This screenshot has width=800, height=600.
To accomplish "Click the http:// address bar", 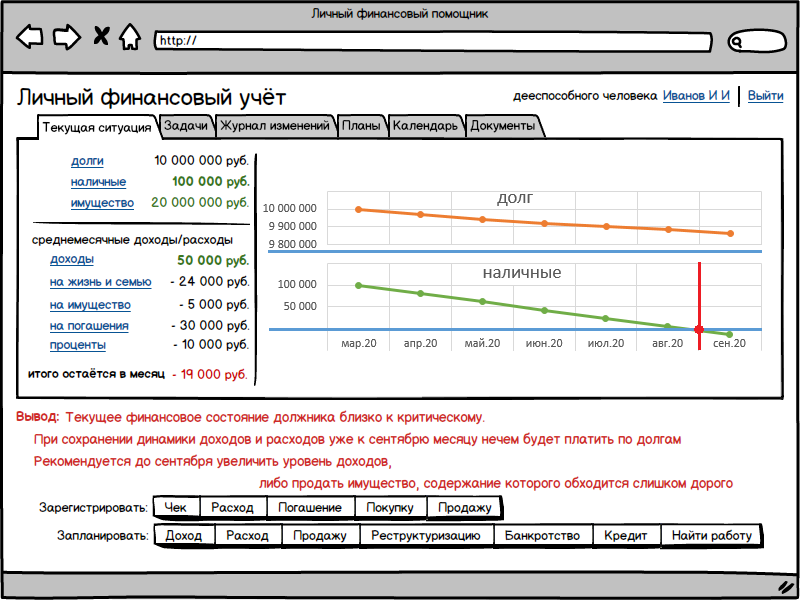I will click(432, 41).
